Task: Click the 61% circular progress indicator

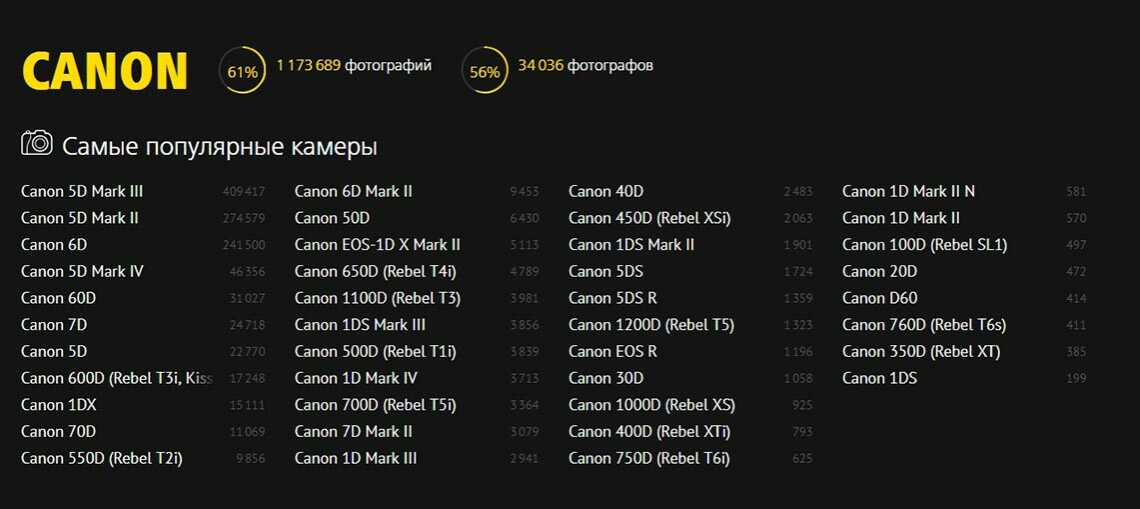Action: [242, 72]
